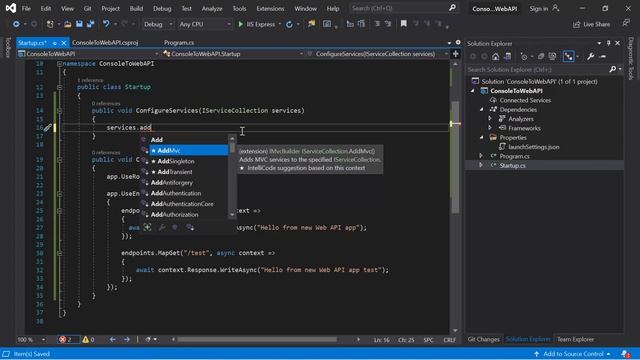
Task: Expand the Frameworks node
Action: pos(490,128)
